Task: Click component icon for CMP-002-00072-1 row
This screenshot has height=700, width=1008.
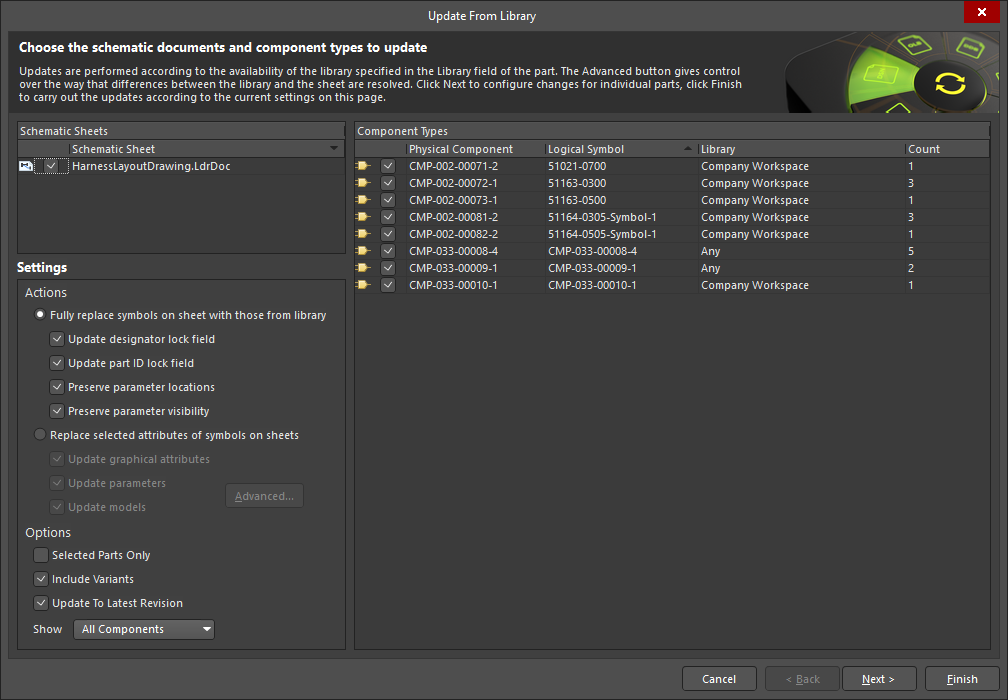Action: [363, 183]
